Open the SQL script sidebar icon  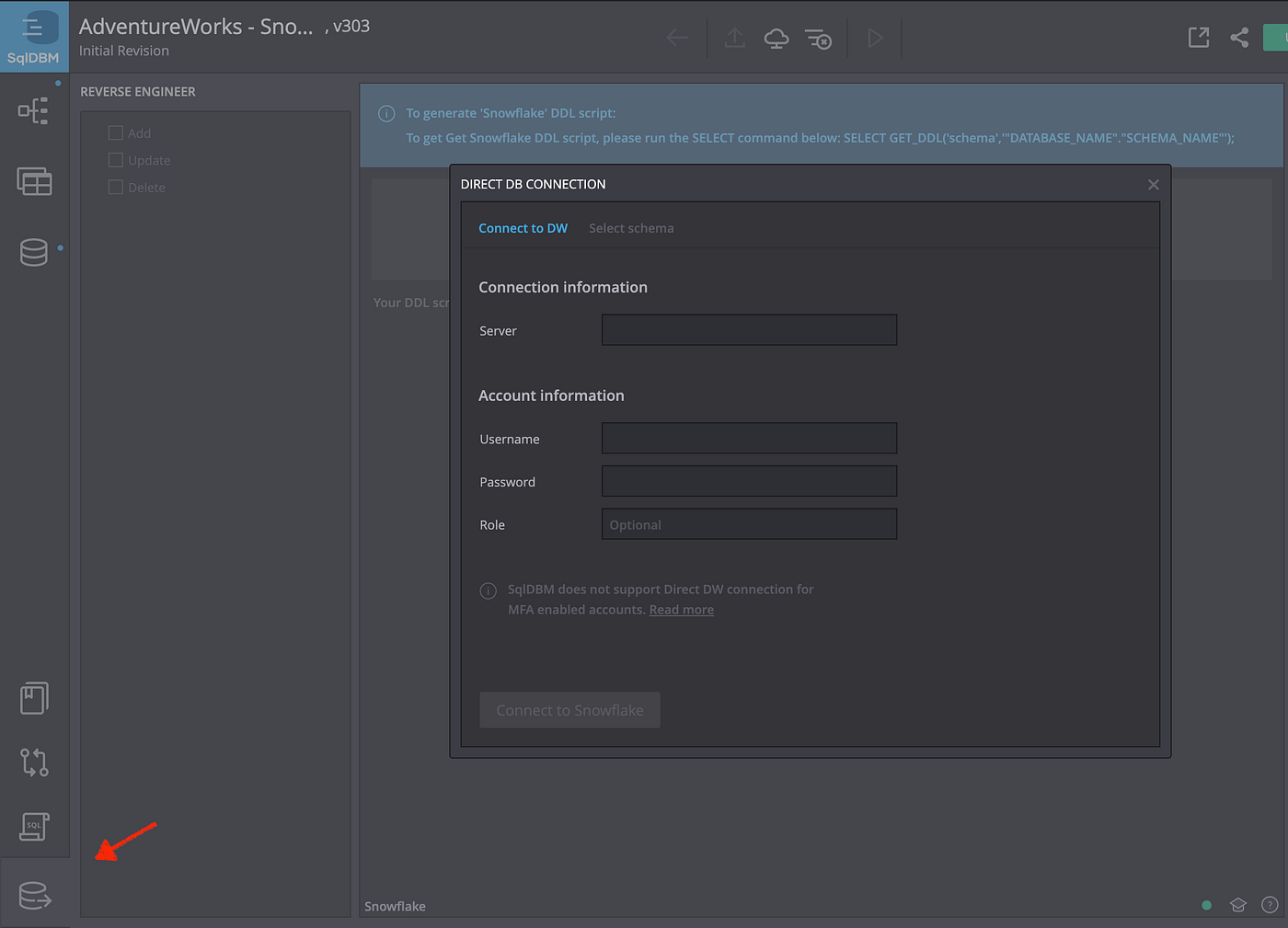click(x=34, y=826)
